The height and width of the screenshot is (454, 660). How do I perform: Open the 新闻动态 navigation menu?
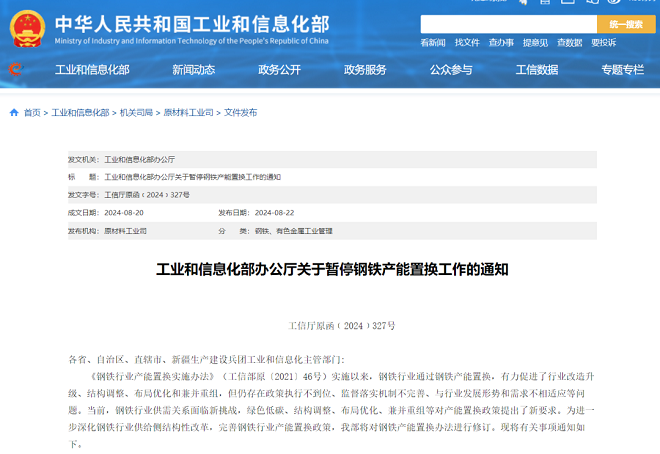point(193,70)
